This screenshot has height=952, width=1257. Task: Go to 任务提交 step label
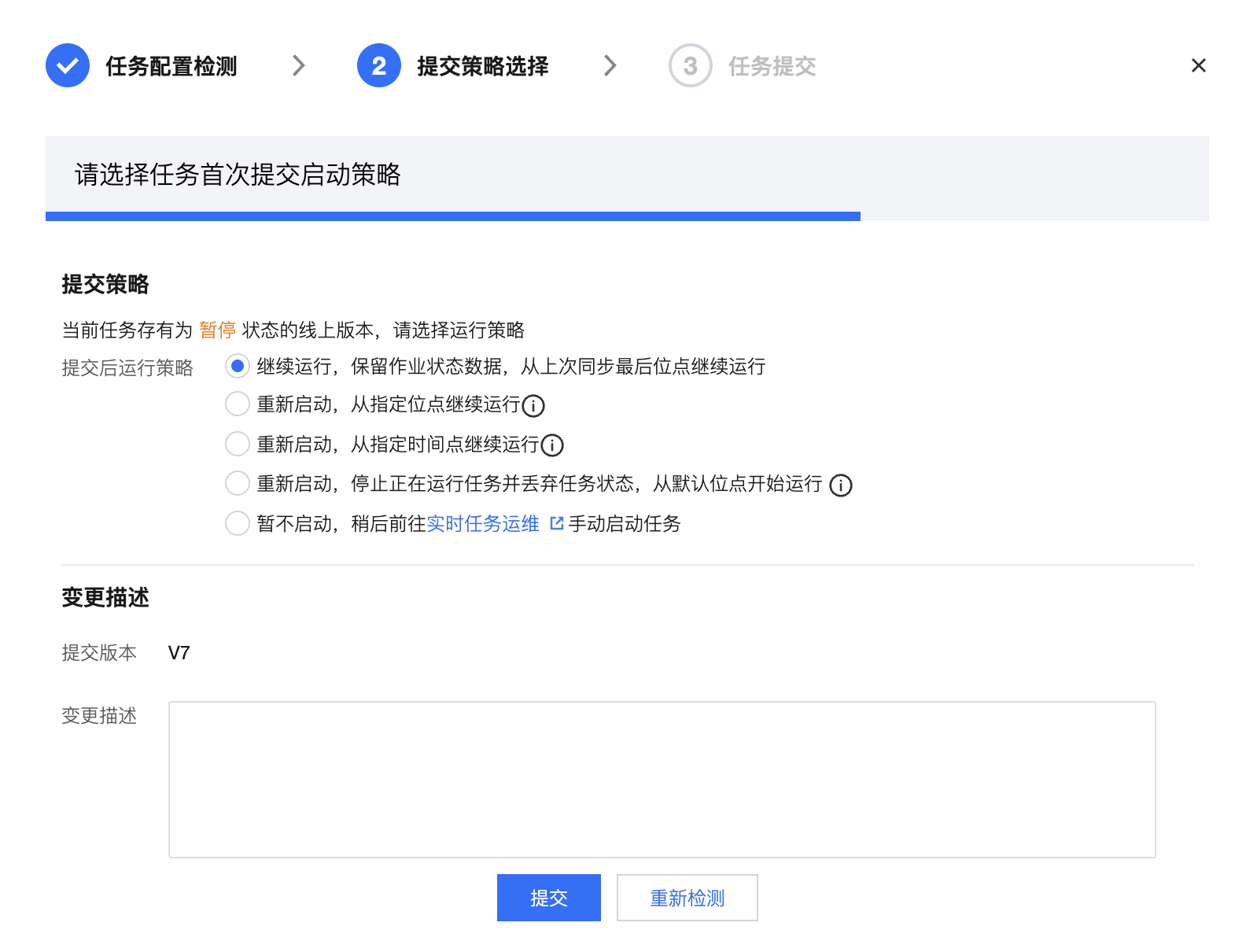pyautogui.click(x=772, y=66)
